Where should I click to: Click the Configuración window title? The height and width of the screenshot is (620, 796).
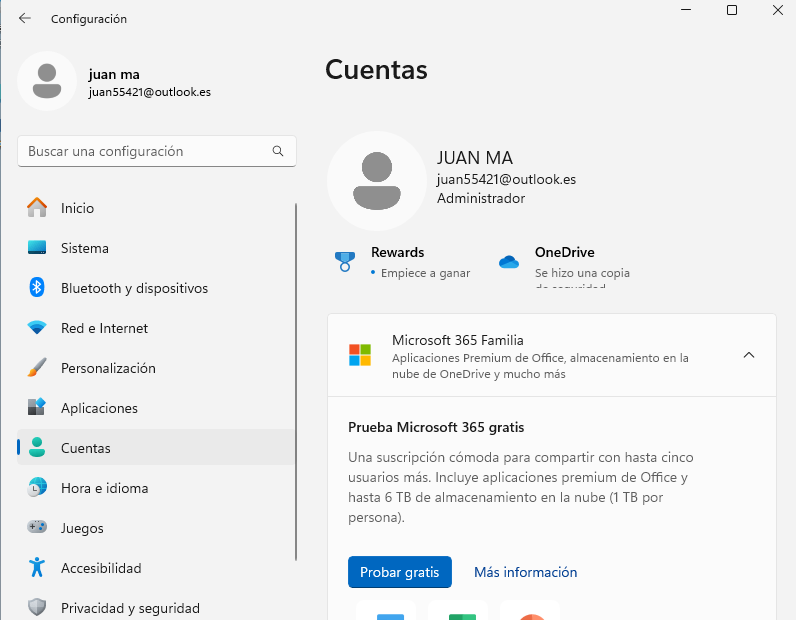89,19
